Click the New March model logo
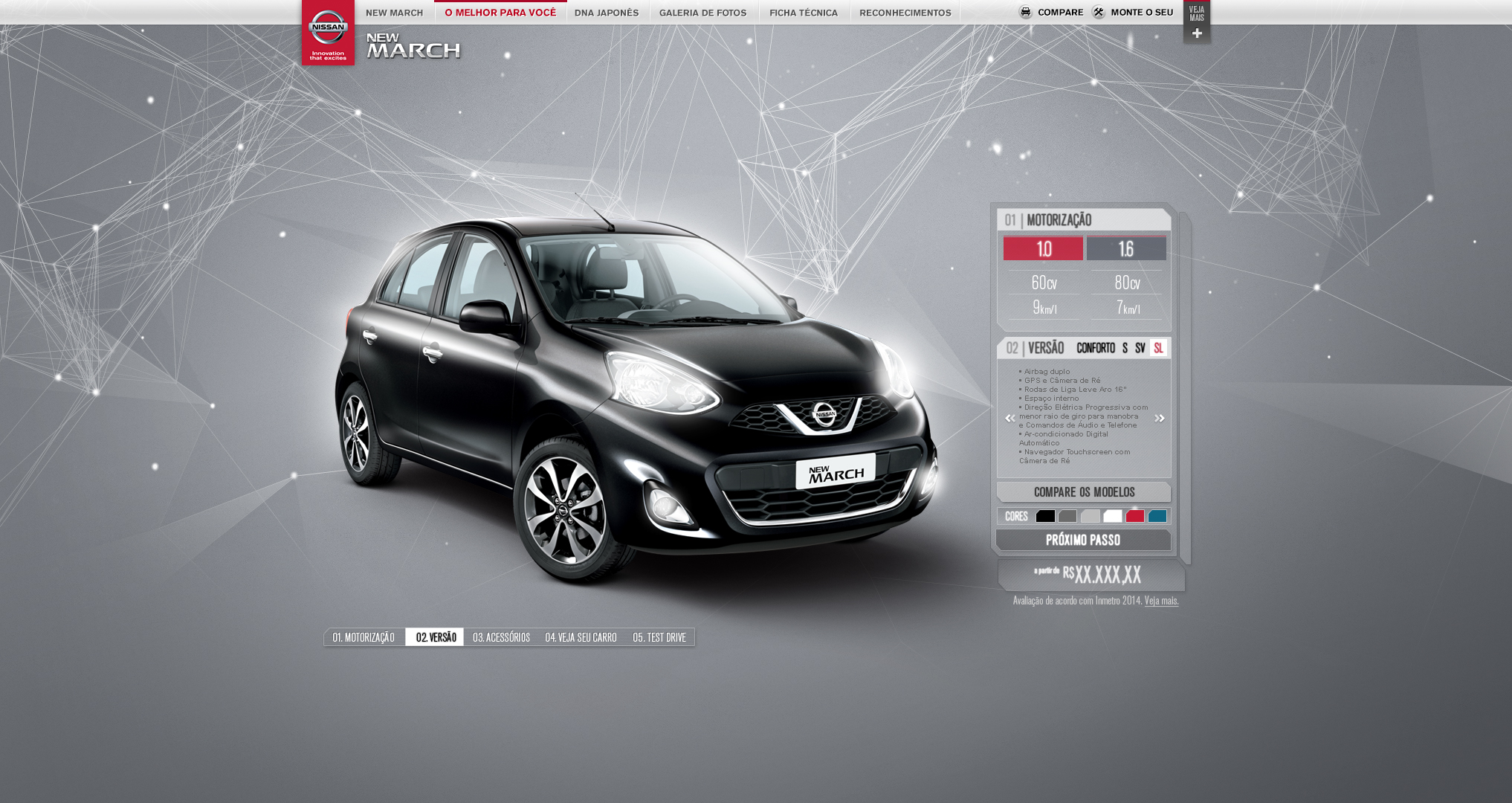The height and width of the screenshot is (803, 1512). pyautogui.click(x=413, y=46)
